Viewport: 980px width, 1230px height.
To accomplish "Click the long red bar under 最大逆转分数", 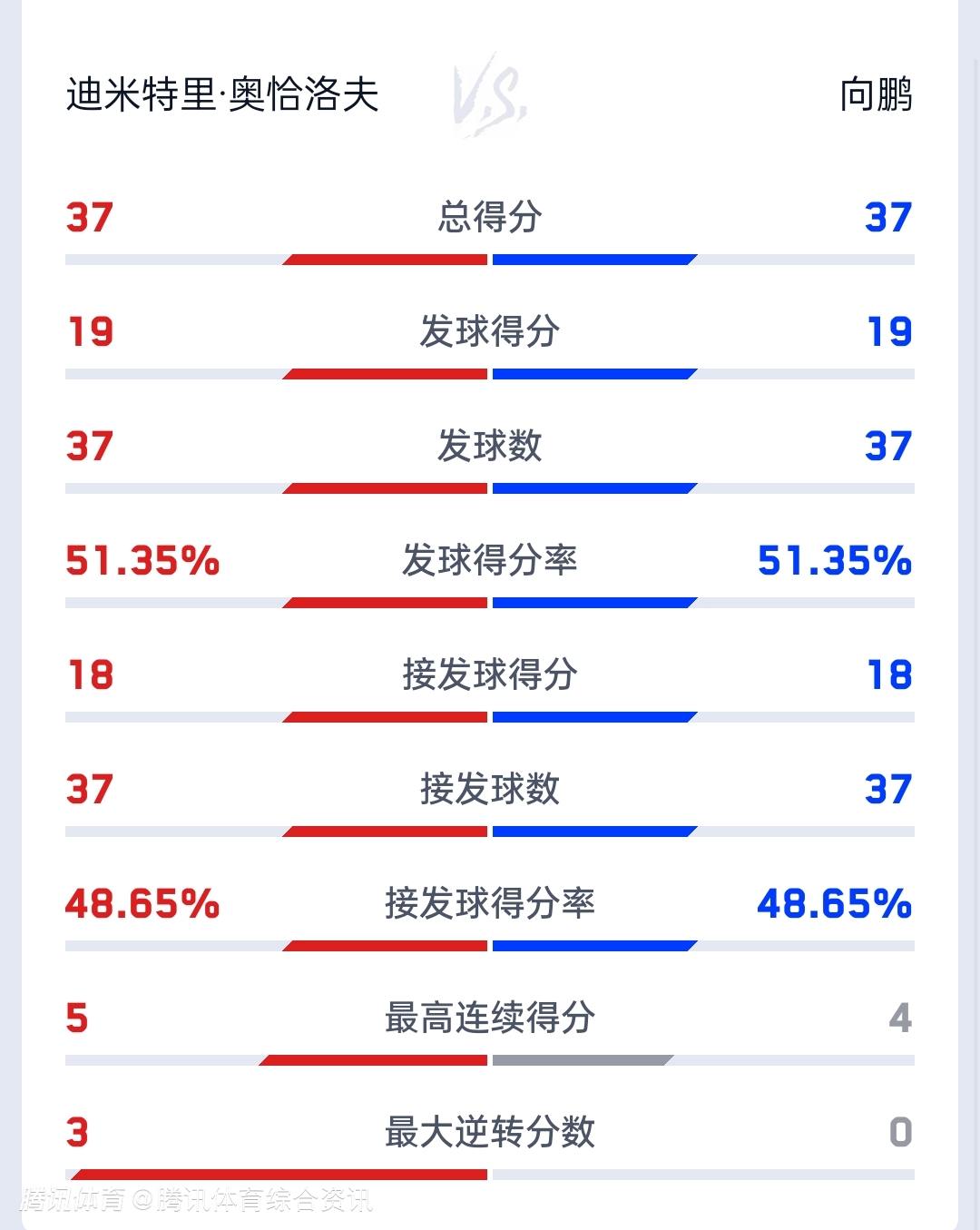I will (279, 1176).
